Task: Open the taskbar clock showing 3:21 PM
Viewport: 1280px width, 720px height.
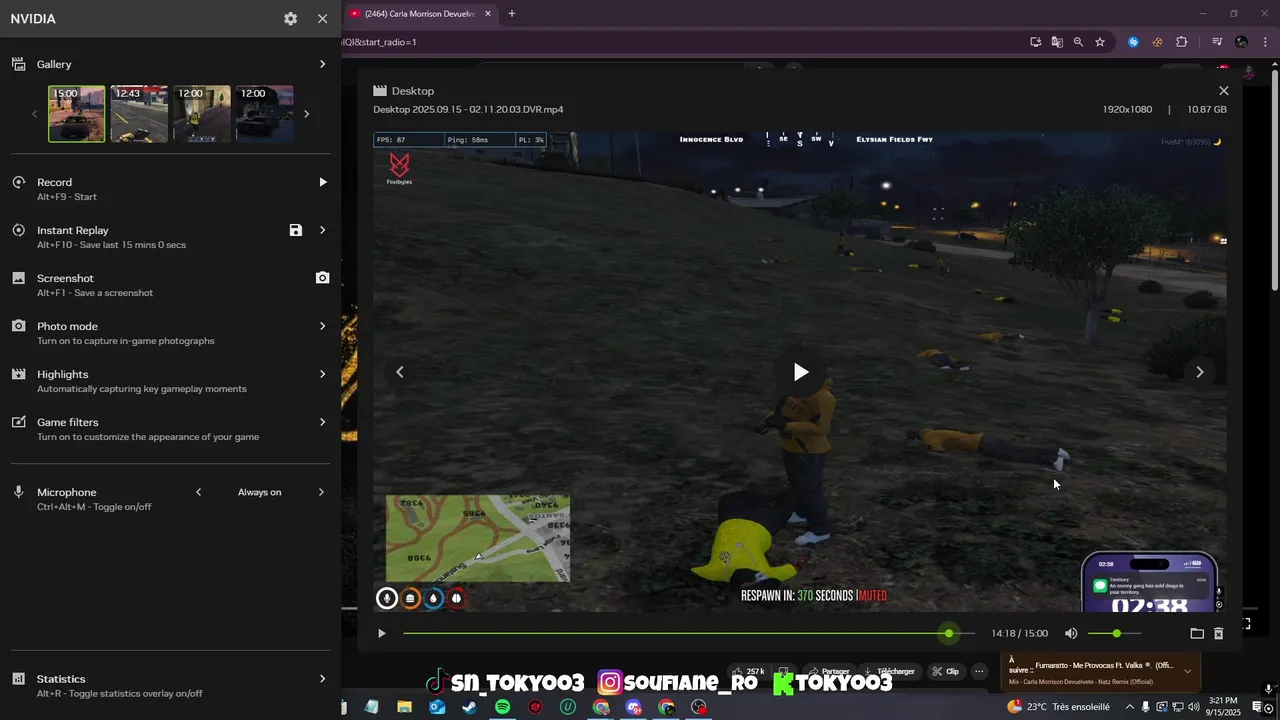Action: (x=1224, y=707)
